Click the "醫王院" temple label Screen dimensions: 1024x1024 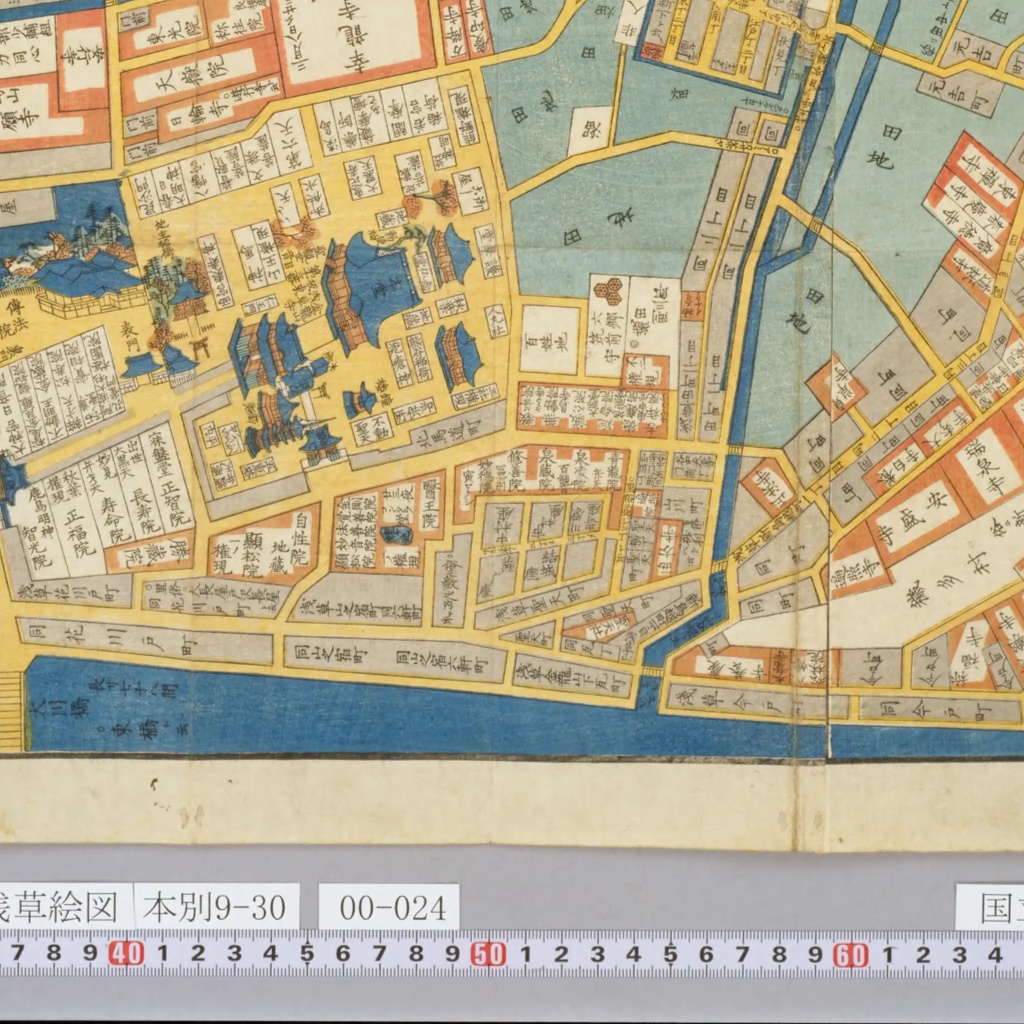(432, 504)
